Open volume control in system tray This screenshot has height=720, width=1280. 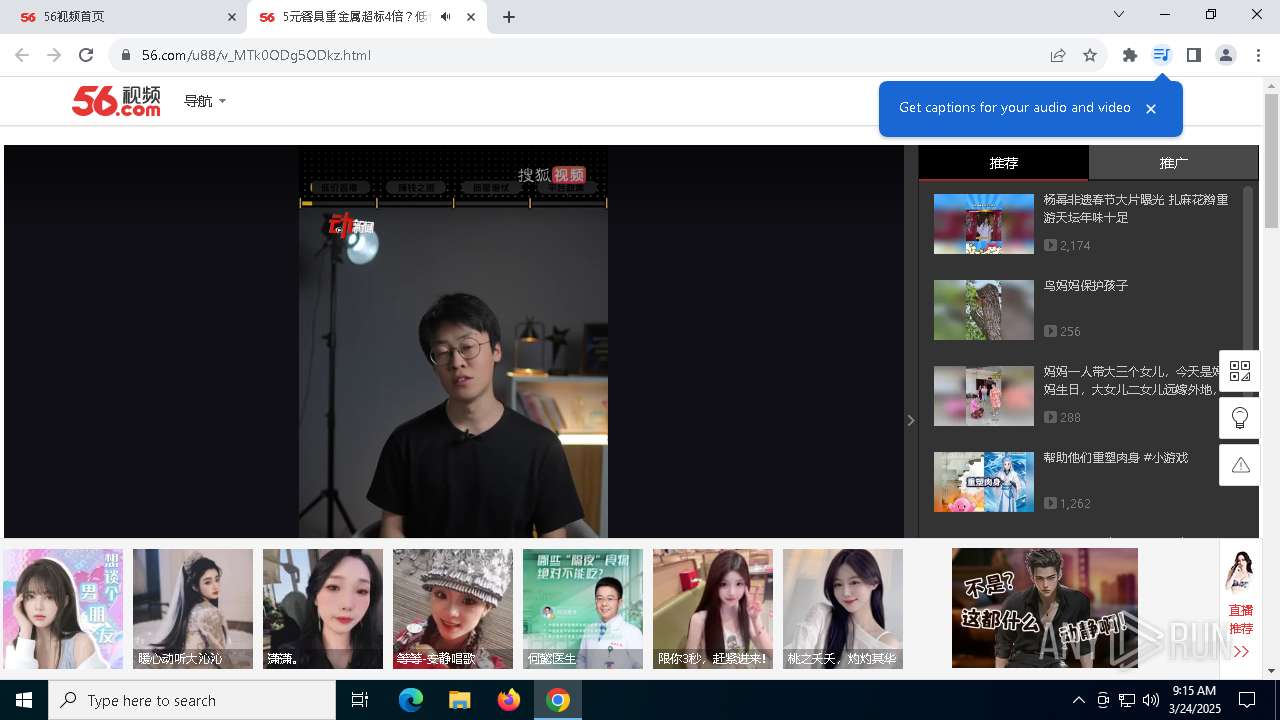click(x=1151, y=700)
